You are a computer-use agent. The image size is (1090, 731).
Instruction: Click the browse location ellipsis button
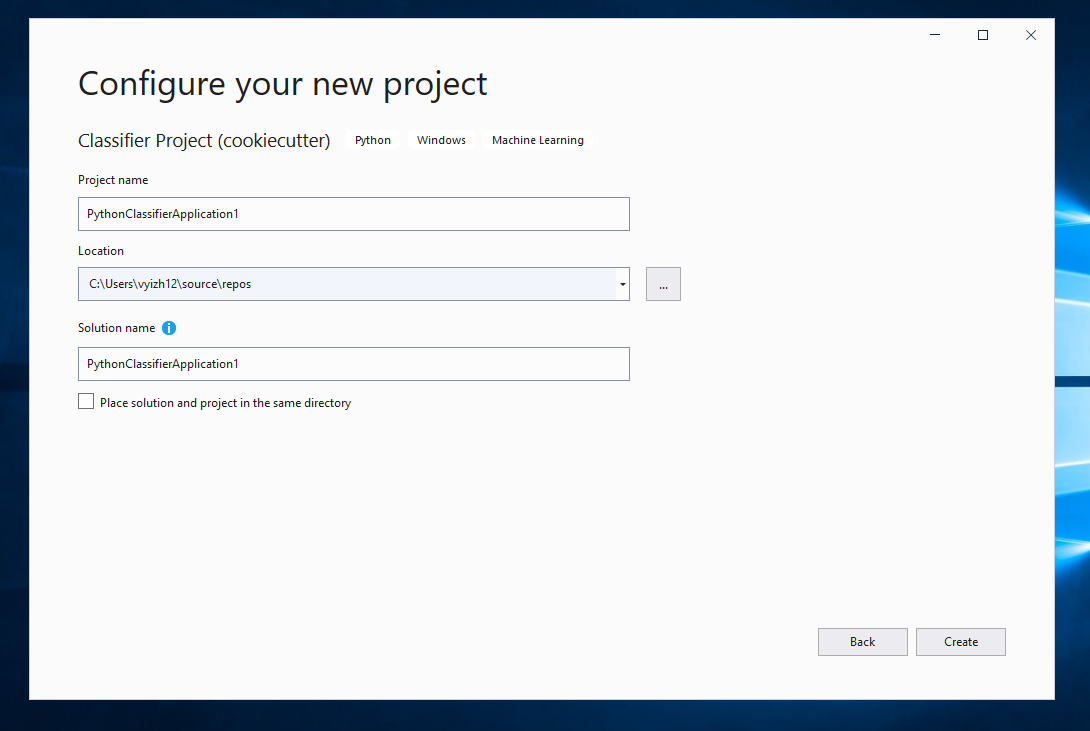tap(663, 284)
